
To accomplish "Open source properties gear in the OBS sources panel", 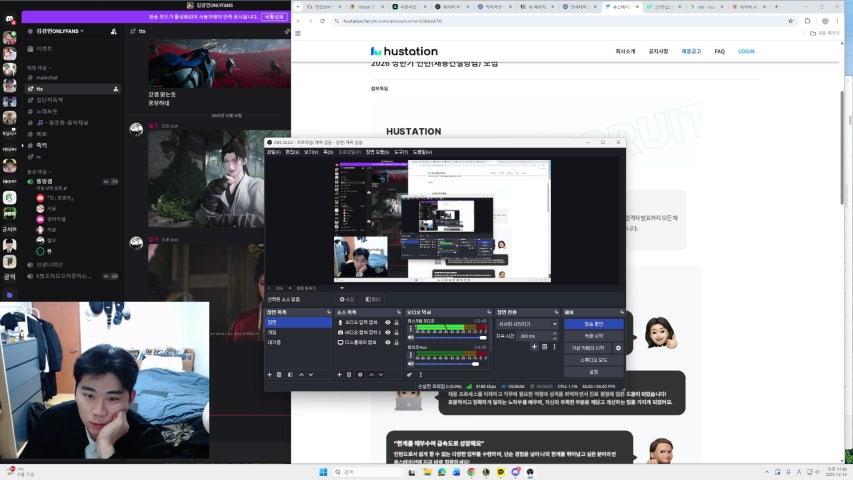I will (x=360, y=374).
